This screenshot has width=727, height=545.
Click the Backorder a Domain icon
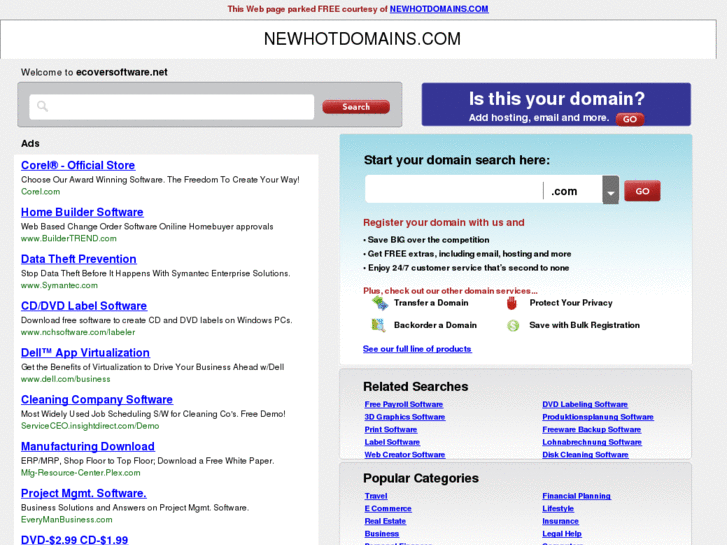pos(378,325)
